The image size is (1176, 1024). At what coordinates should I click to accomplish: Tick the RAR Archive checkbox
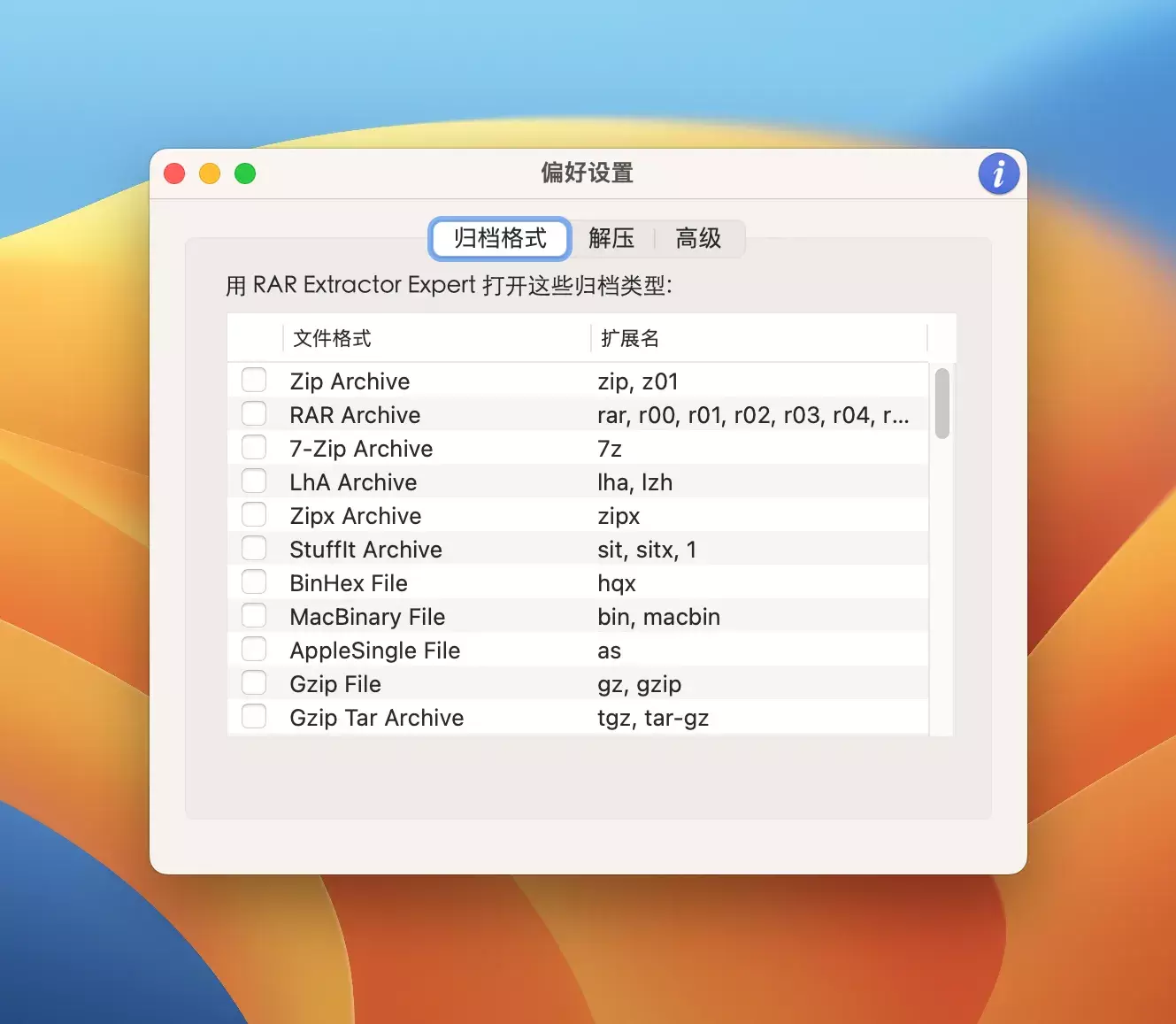(x=254, y=414)
